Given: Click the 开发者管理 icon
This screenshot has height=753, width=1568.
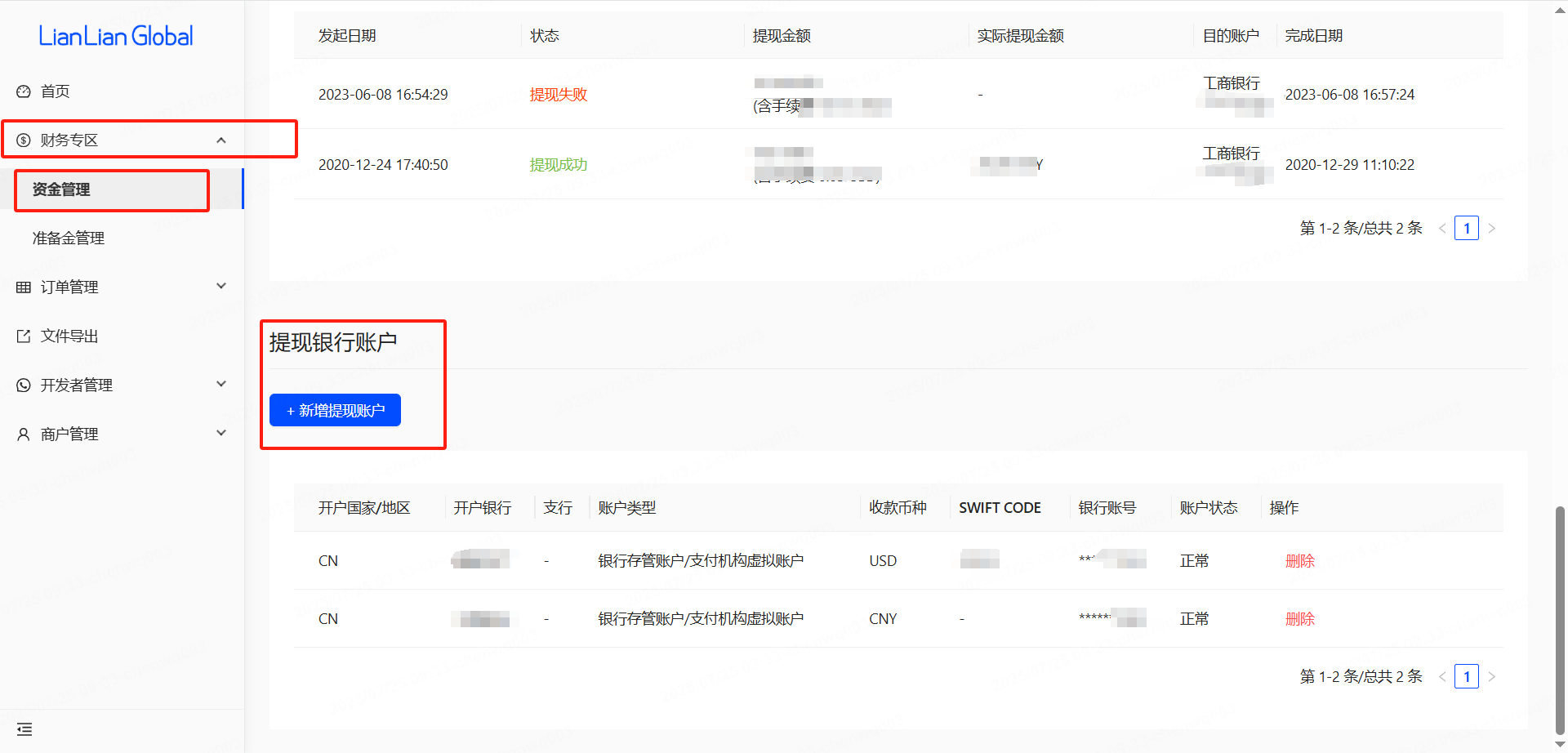Looking at the screenshot, I should point(24,385).
